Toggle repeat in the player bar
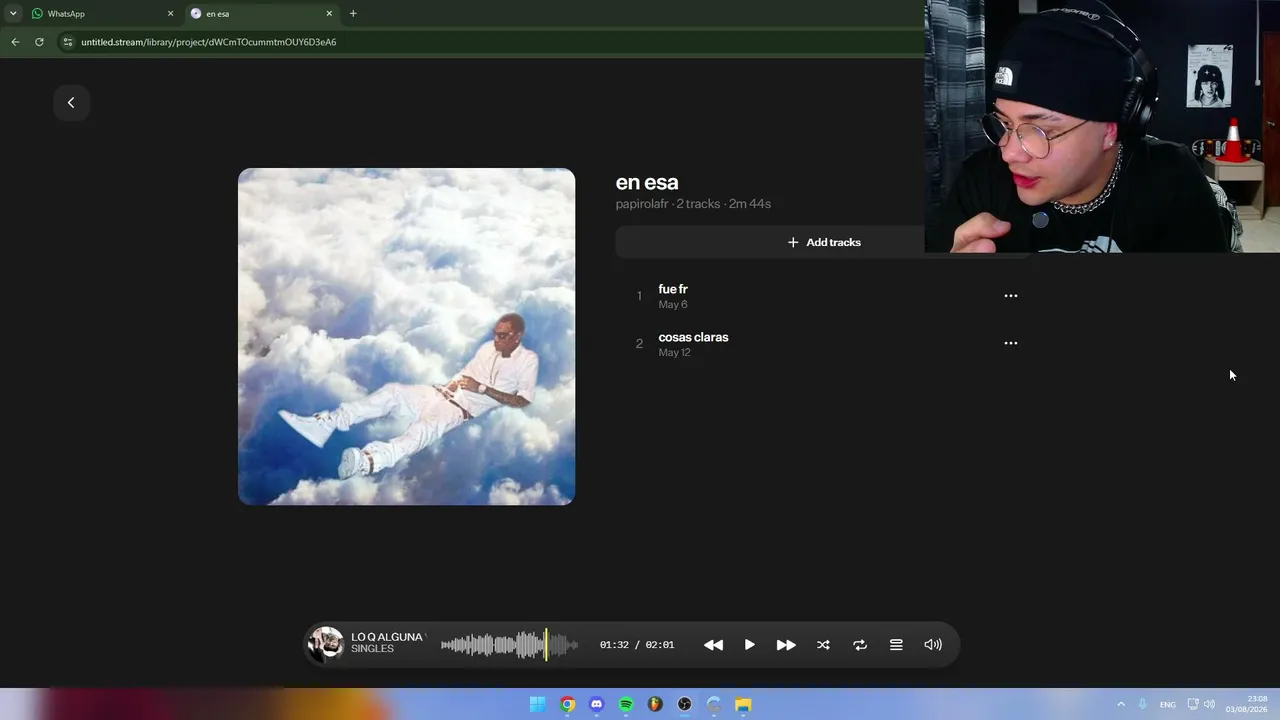The image size is (1280, 720). pos(860,645)
